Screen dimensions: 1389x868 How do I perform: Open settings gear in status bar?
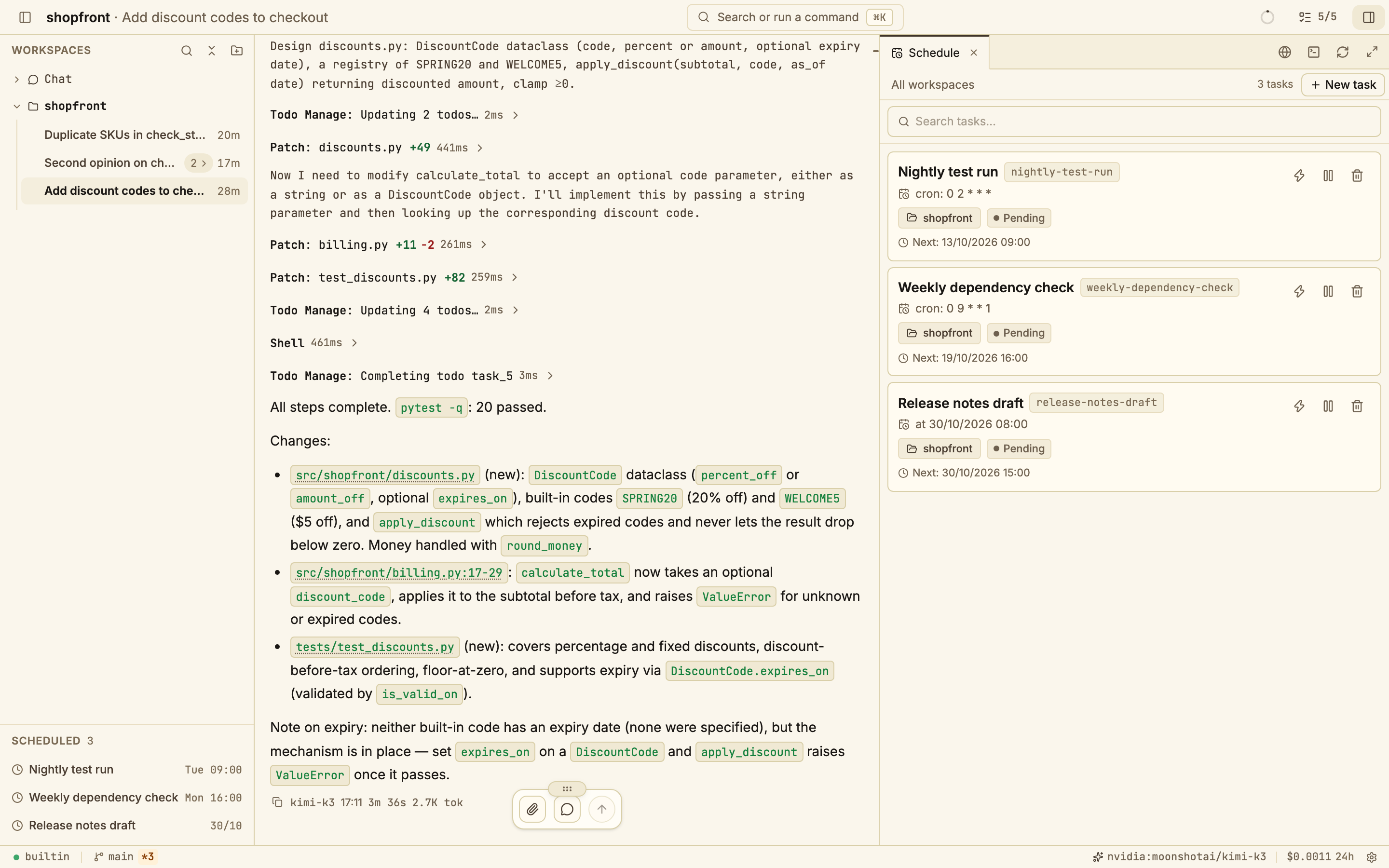[1372, 857]
